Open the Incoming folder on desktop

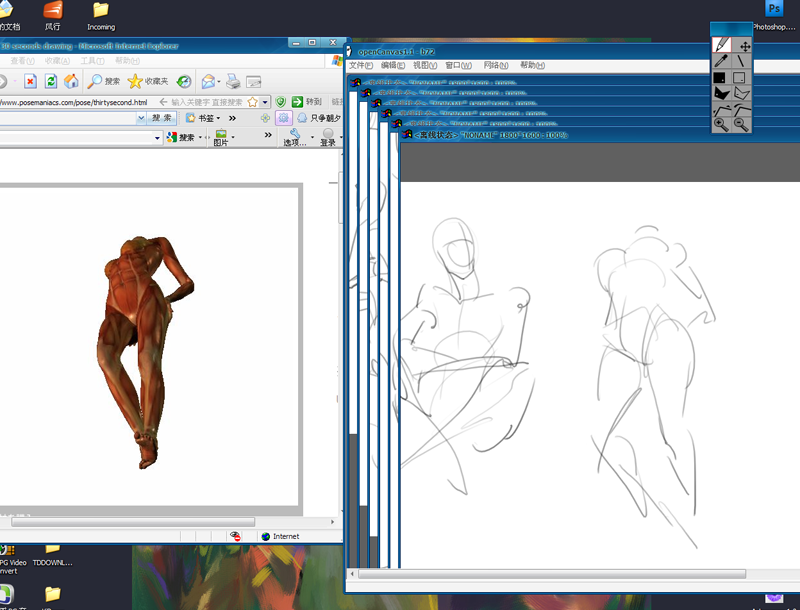point(101,15)
